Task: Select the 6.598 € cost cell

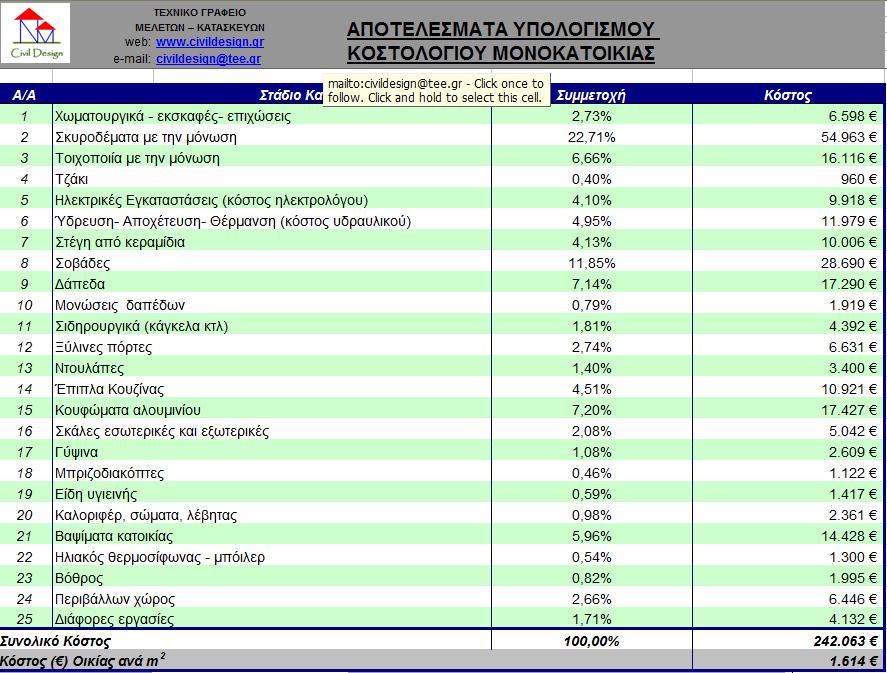Action: [x=789, y=116]
